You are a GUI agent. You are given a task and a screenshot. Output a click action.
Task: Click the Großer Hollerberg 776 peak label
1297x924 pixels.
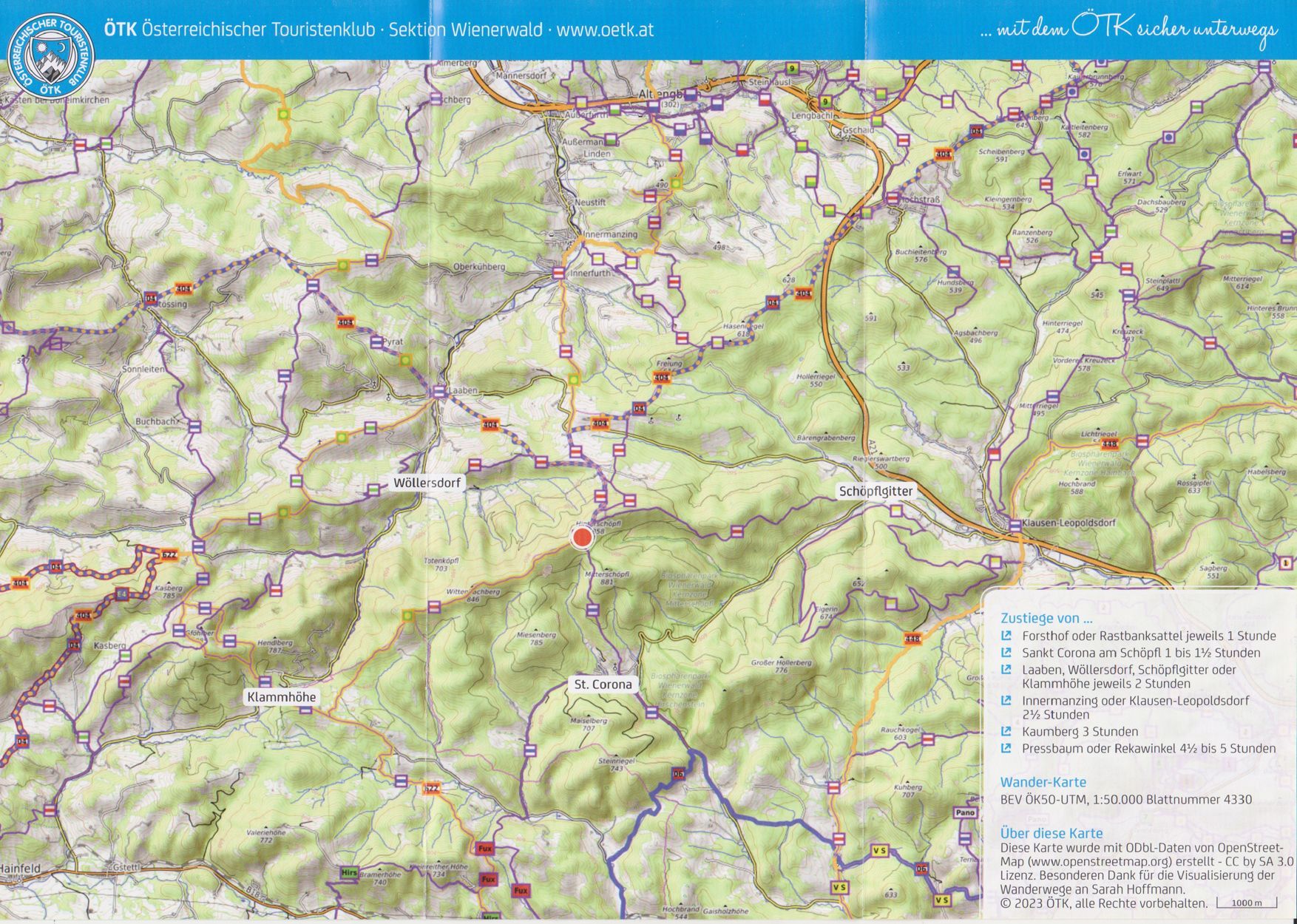coord(782,666)
